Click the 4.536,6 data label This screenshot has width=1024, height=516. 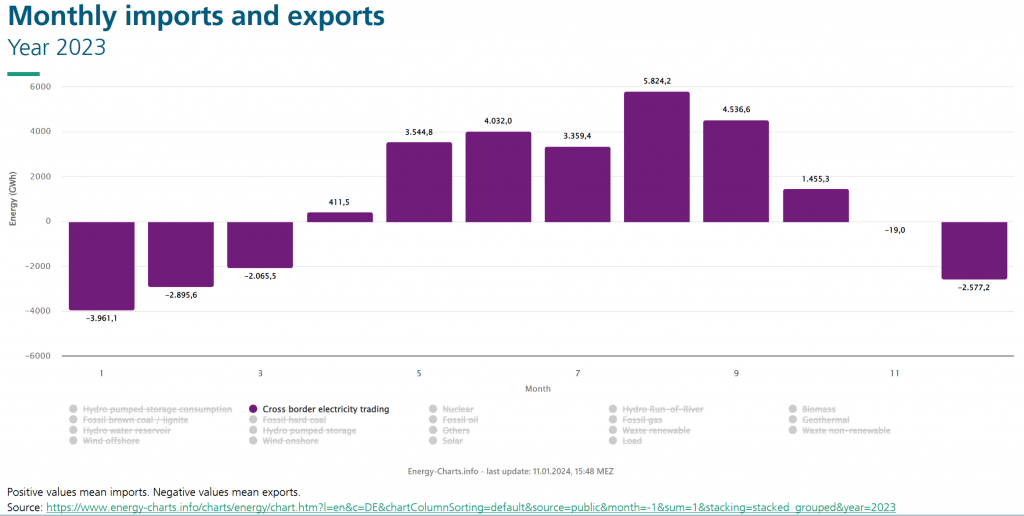(736, 109)
